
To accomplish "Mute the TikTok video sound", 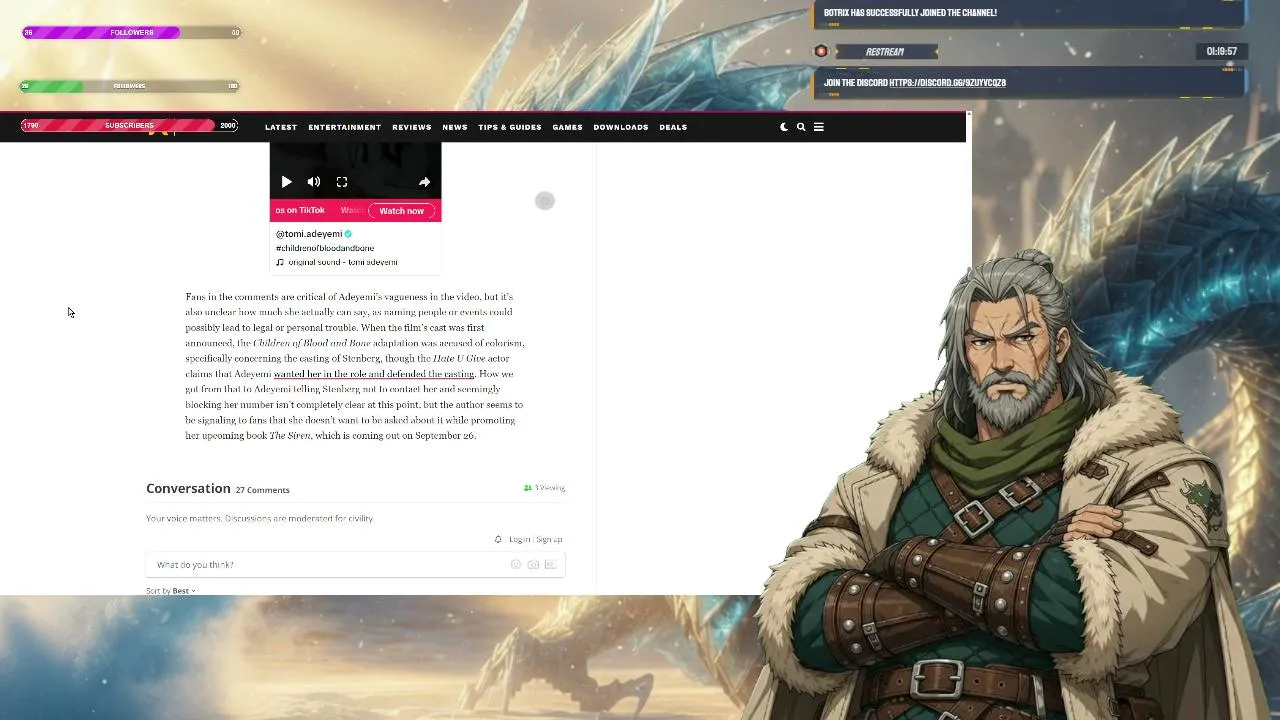I will [x=314, y=182].
